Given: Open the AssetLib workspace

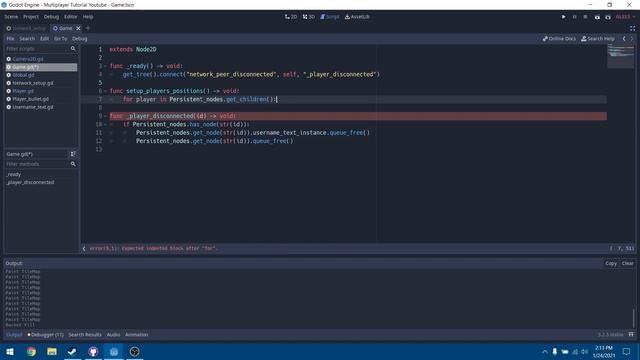Looking at the screenshot, I should coord(357,17).
